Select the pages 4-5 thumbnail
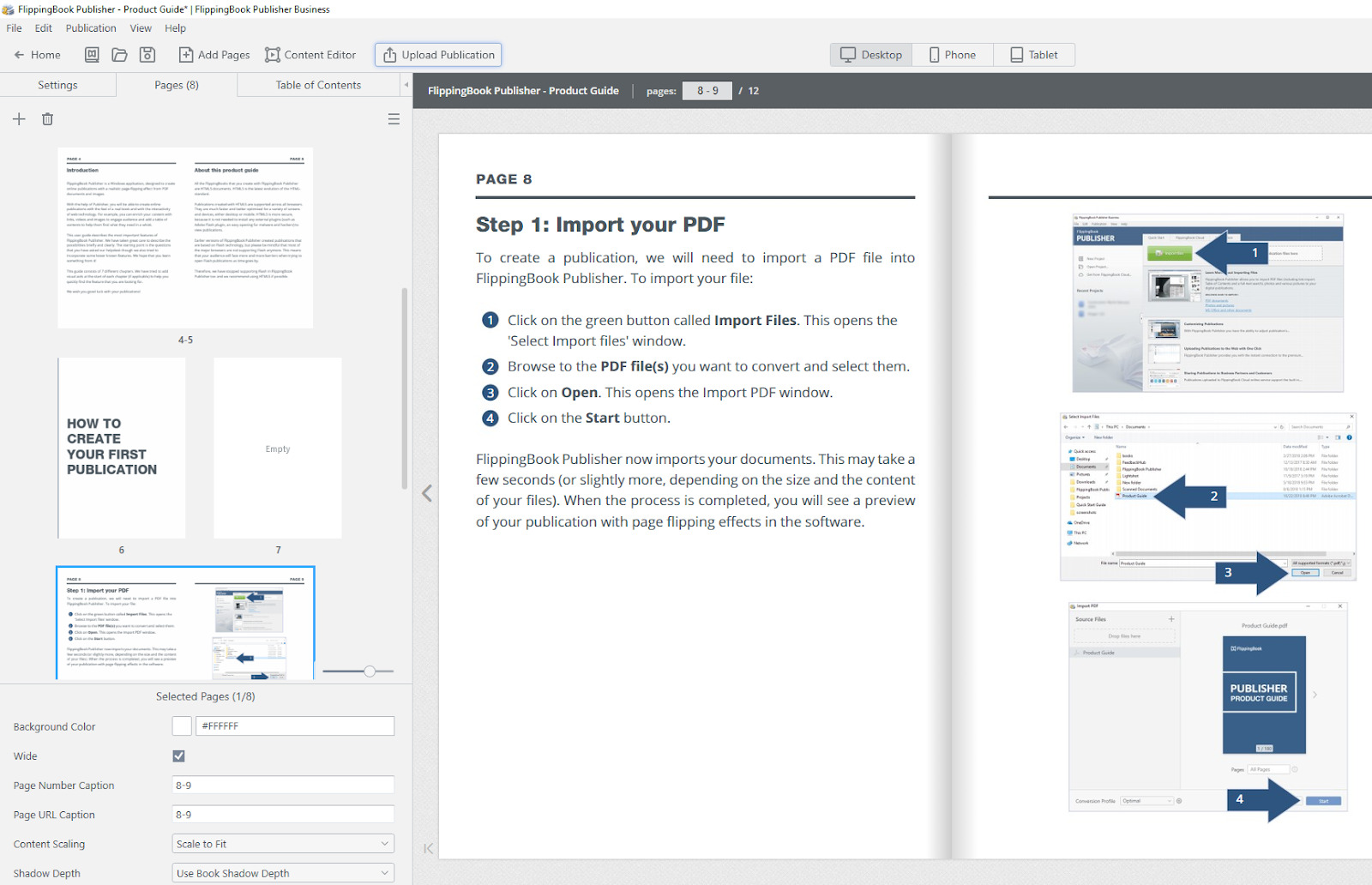The image size is (1372, 885). click(185, 238)
